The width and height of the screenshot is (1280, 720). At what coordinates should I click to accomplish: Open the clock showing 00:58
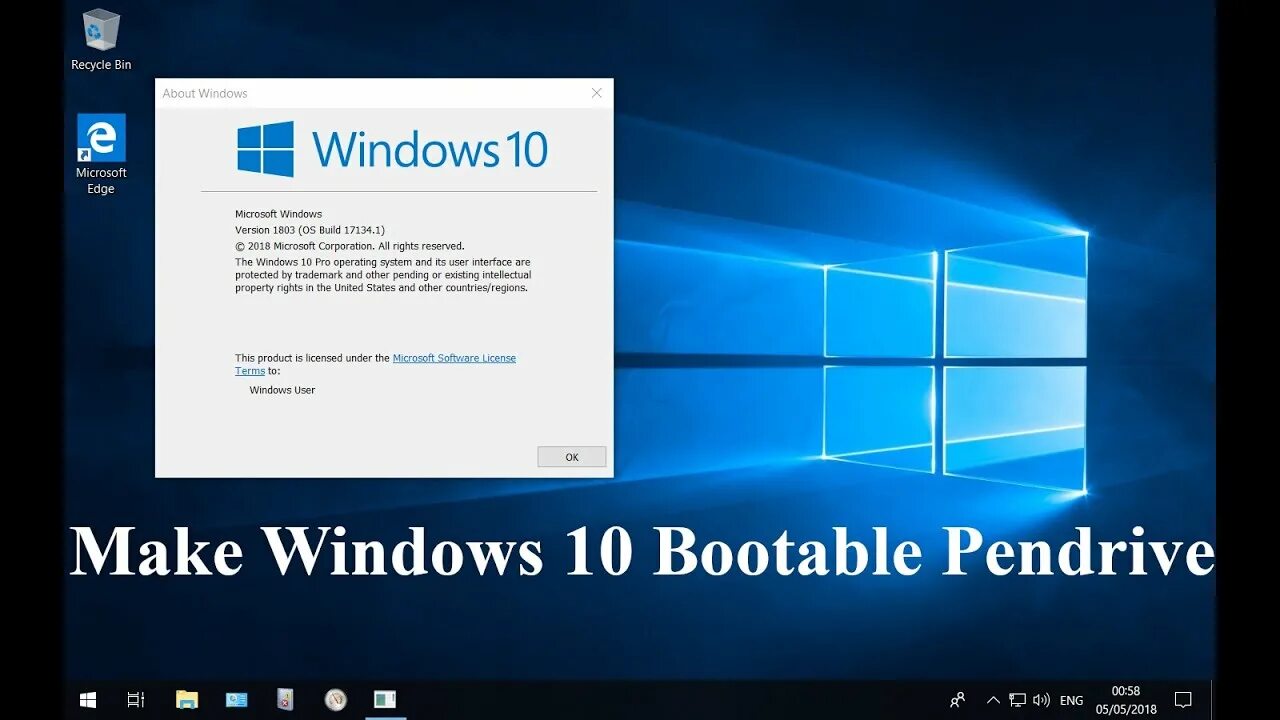point(1126,700)
